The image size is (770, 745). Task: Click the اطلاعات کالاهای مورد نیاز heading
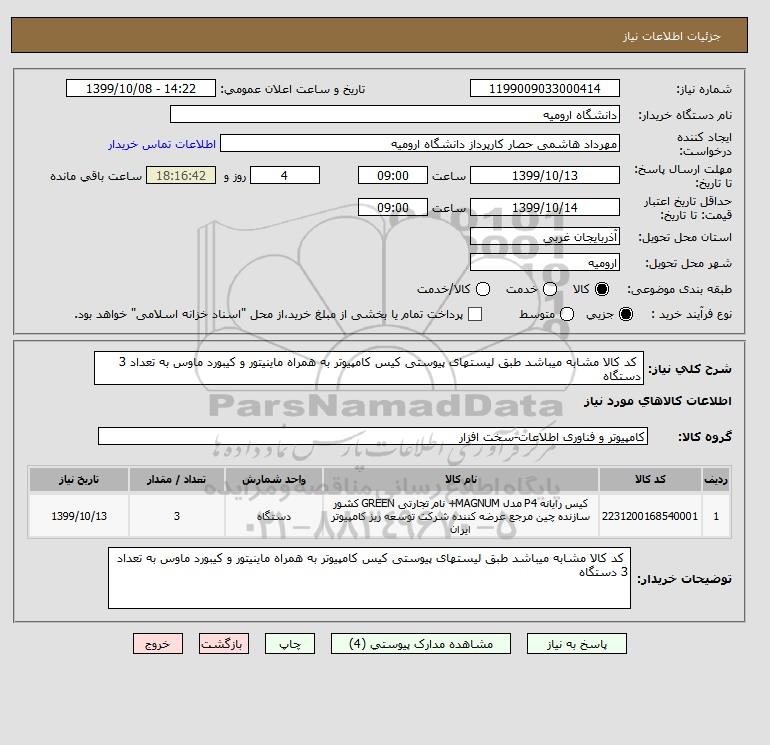(x=658, y=401)
